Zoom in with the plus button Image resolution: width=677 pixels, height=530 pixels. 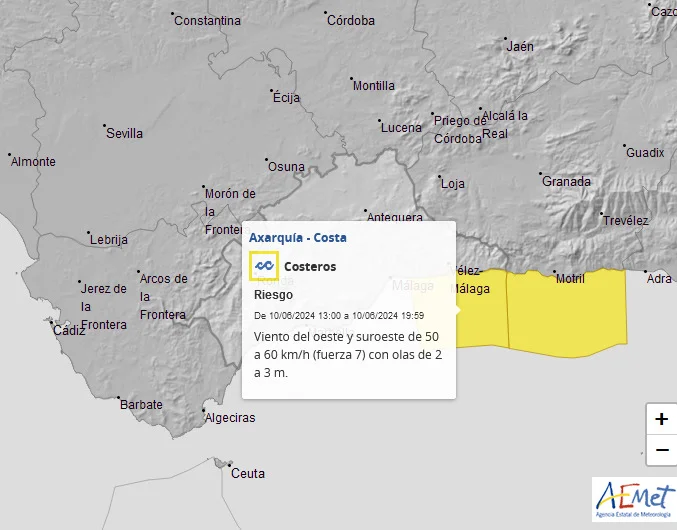coord(661,419)
